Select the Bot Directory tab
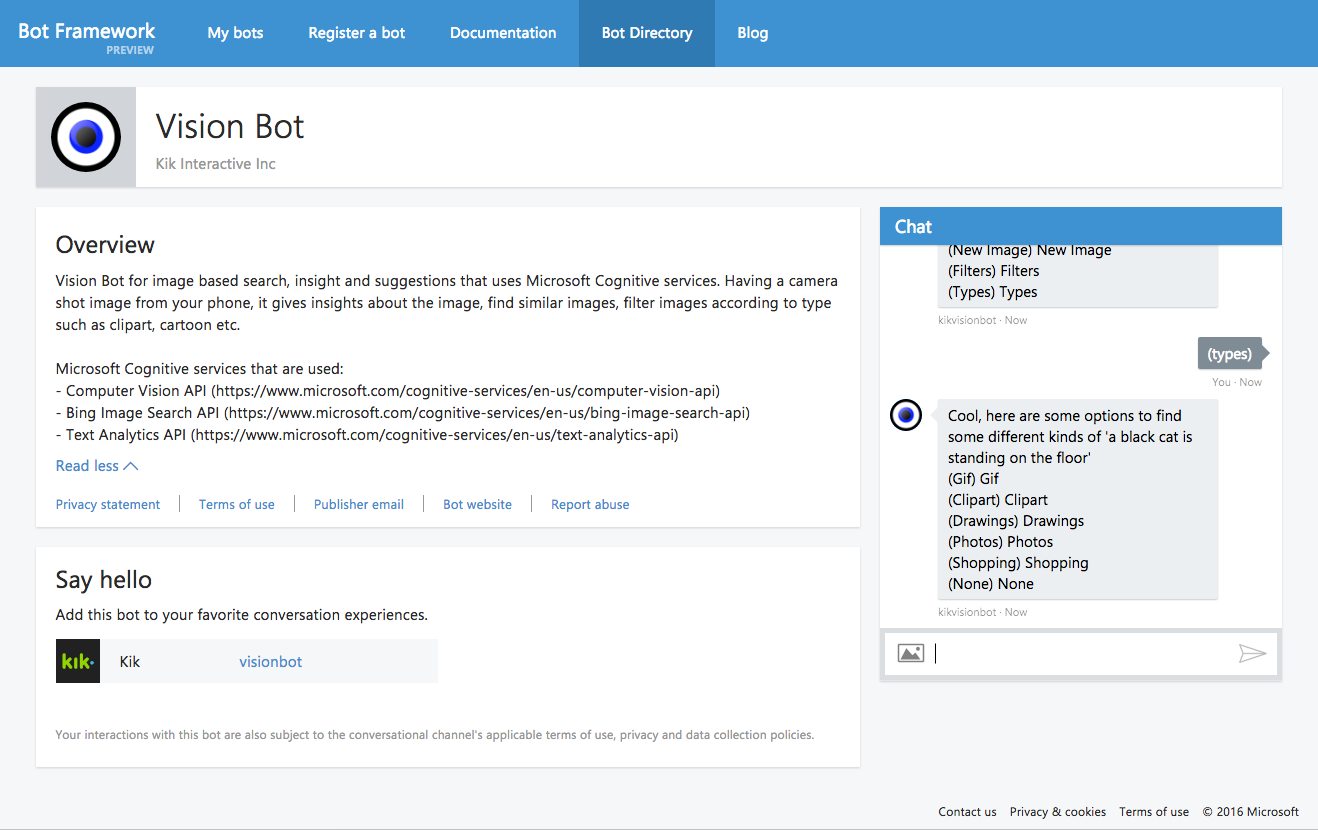This screenshot has width=1318, height=830. (x=647, y=33)
